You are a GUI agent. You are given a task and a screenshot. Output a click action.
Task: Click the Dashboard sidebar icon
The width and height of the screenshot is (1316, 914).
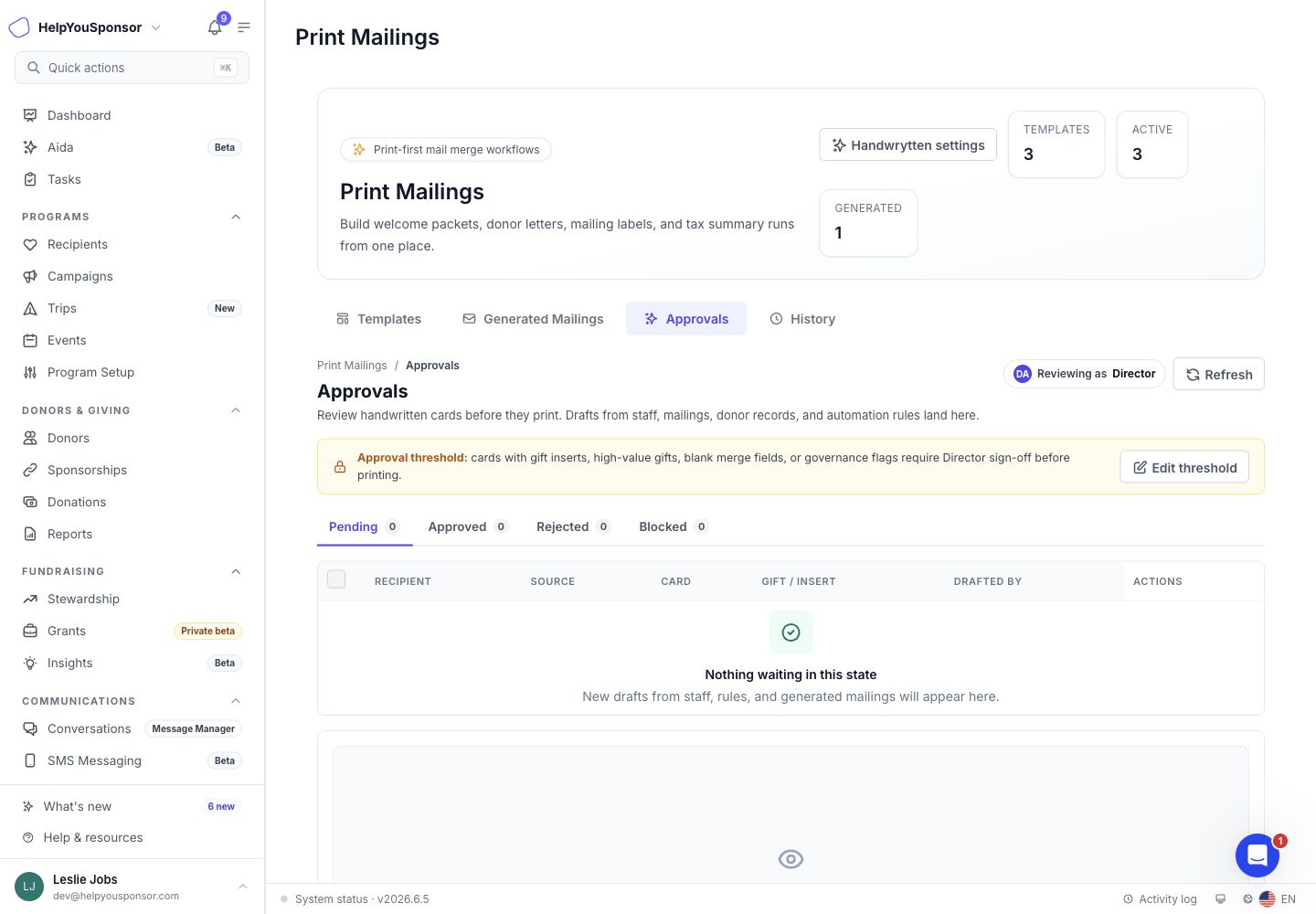[30, 115]
